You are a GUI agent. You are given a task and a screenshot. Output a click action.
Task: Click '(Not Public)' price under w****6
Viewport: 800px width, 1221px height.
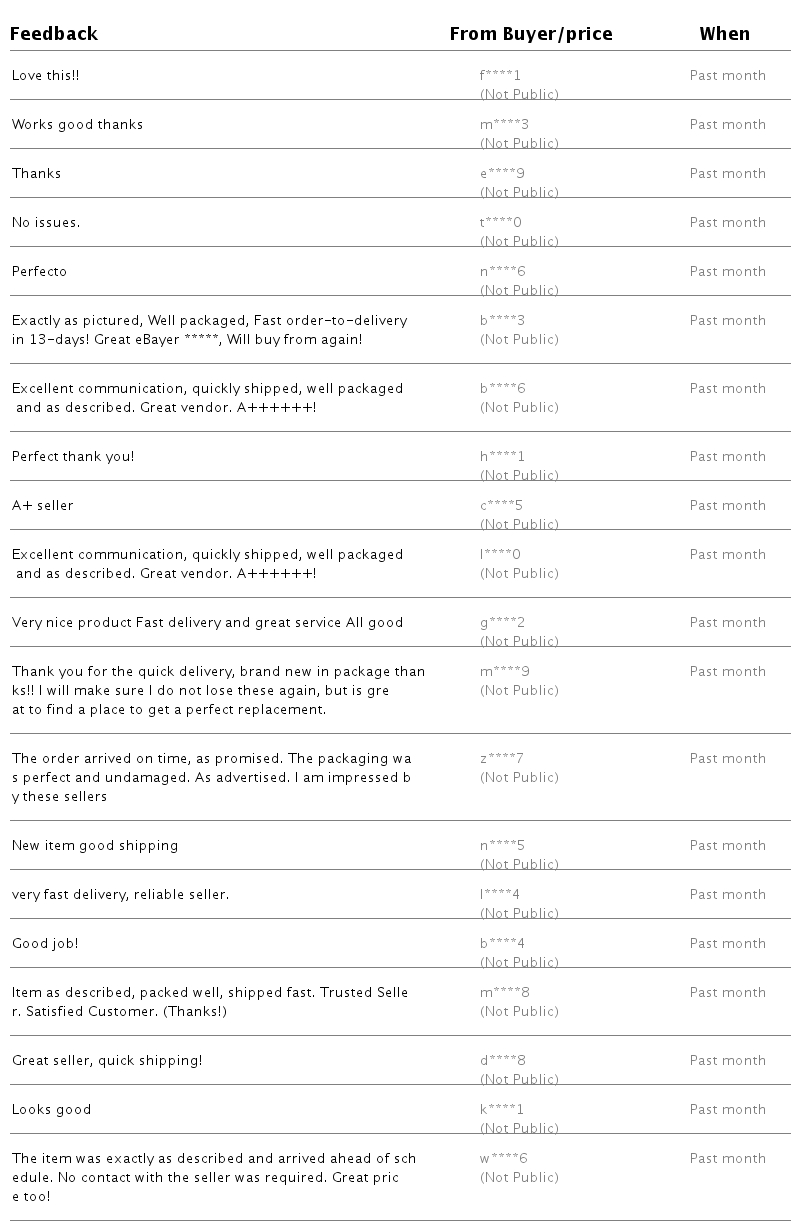(x=519, y=1177)
